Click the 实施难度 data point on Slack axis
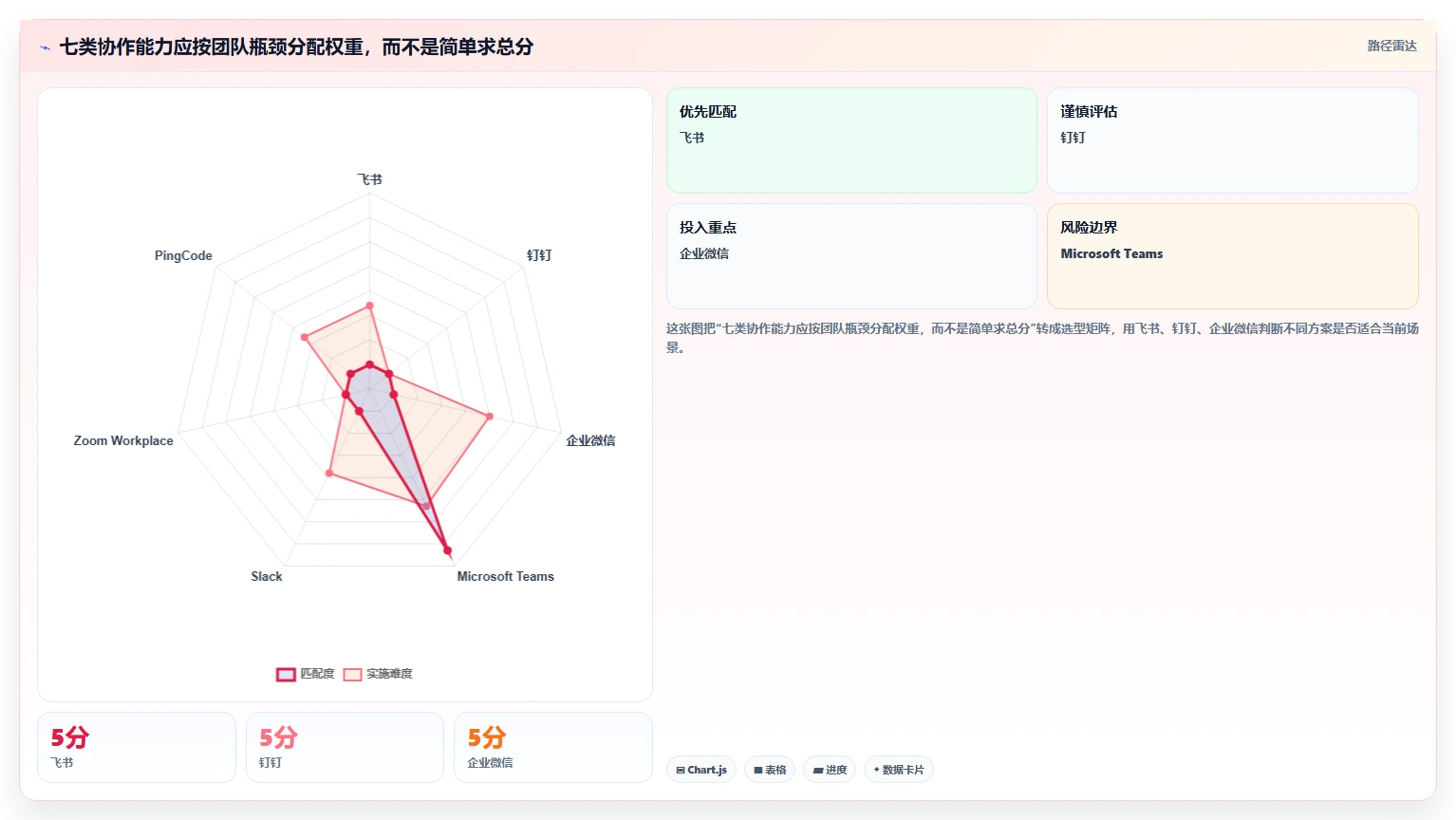Image resolution: width=1456 pixels, height=820 pixels. [328, 473]
